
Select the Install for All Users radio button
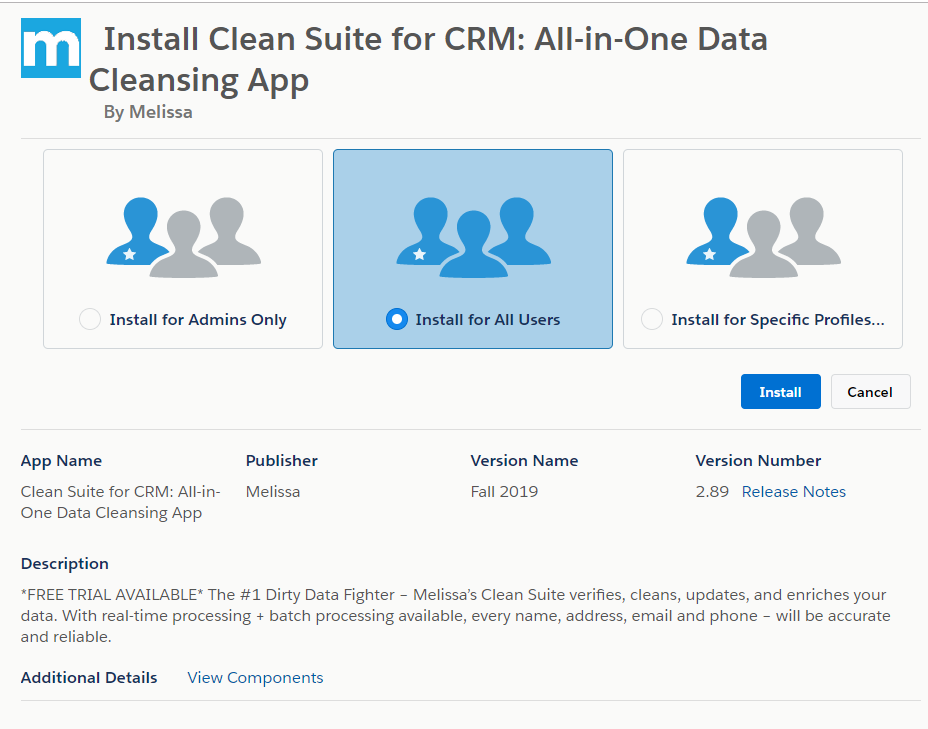pos(397,320)
